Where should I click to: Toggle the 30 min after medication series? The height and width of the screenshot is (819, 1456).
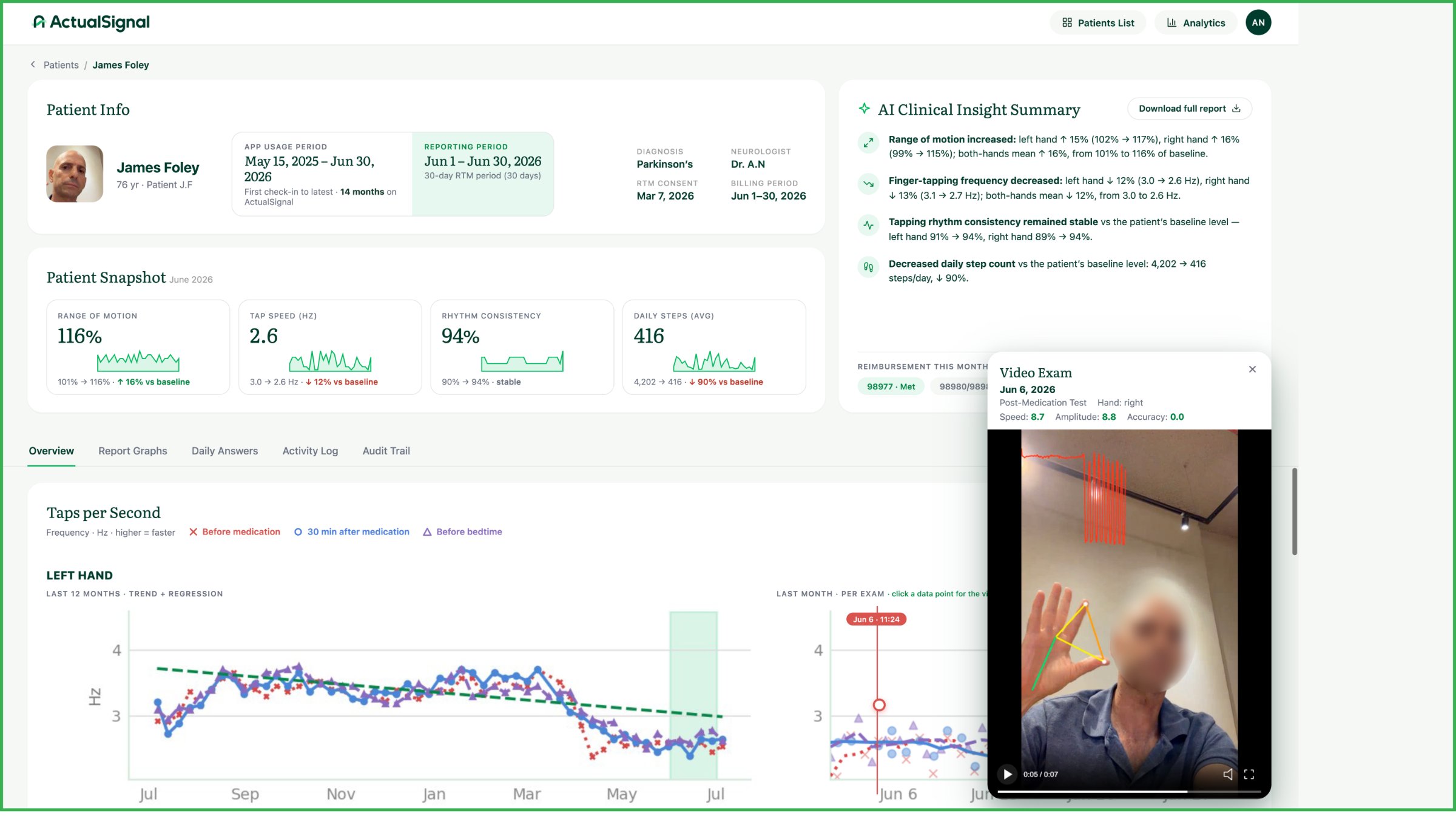(x=351, y=531)
